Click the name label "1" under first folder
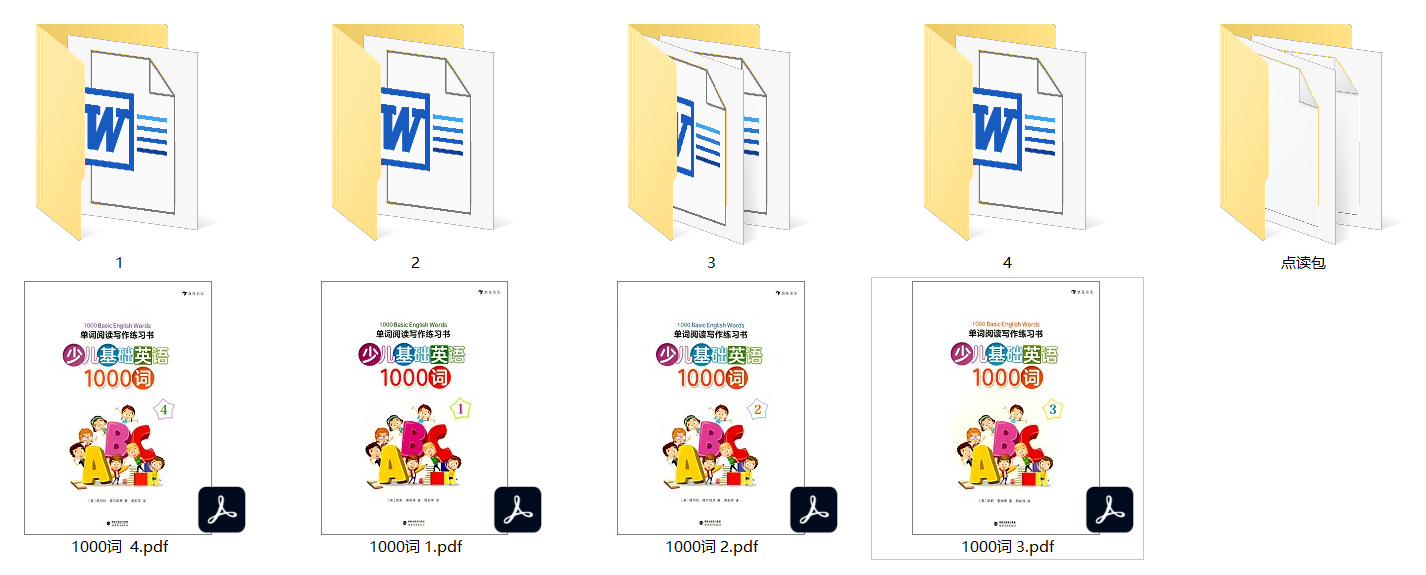 tap(119, 263)
